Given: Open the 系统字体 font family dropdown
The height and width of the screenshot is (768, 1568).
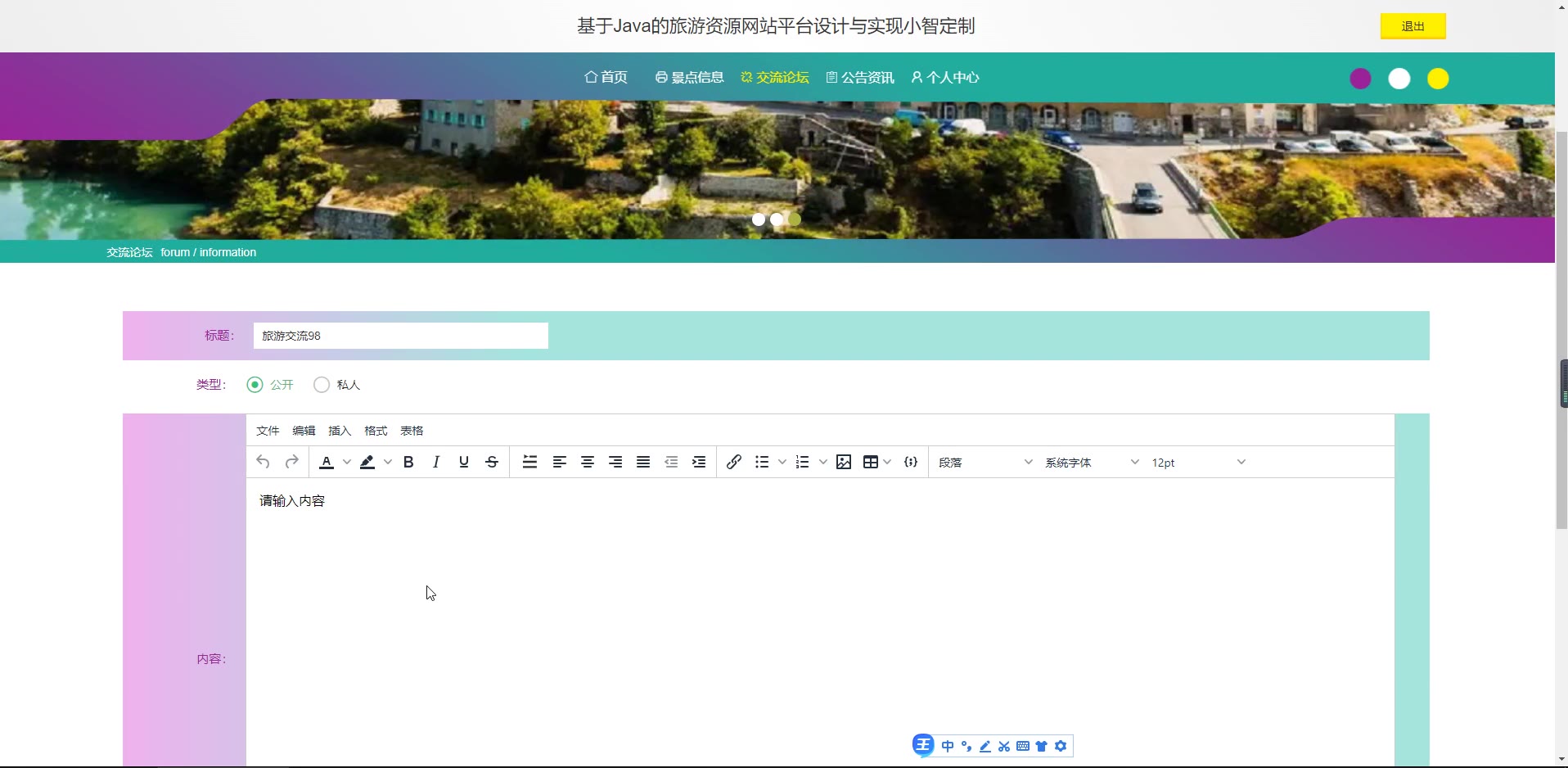Looking at the screenshot, I should 1092,463.
